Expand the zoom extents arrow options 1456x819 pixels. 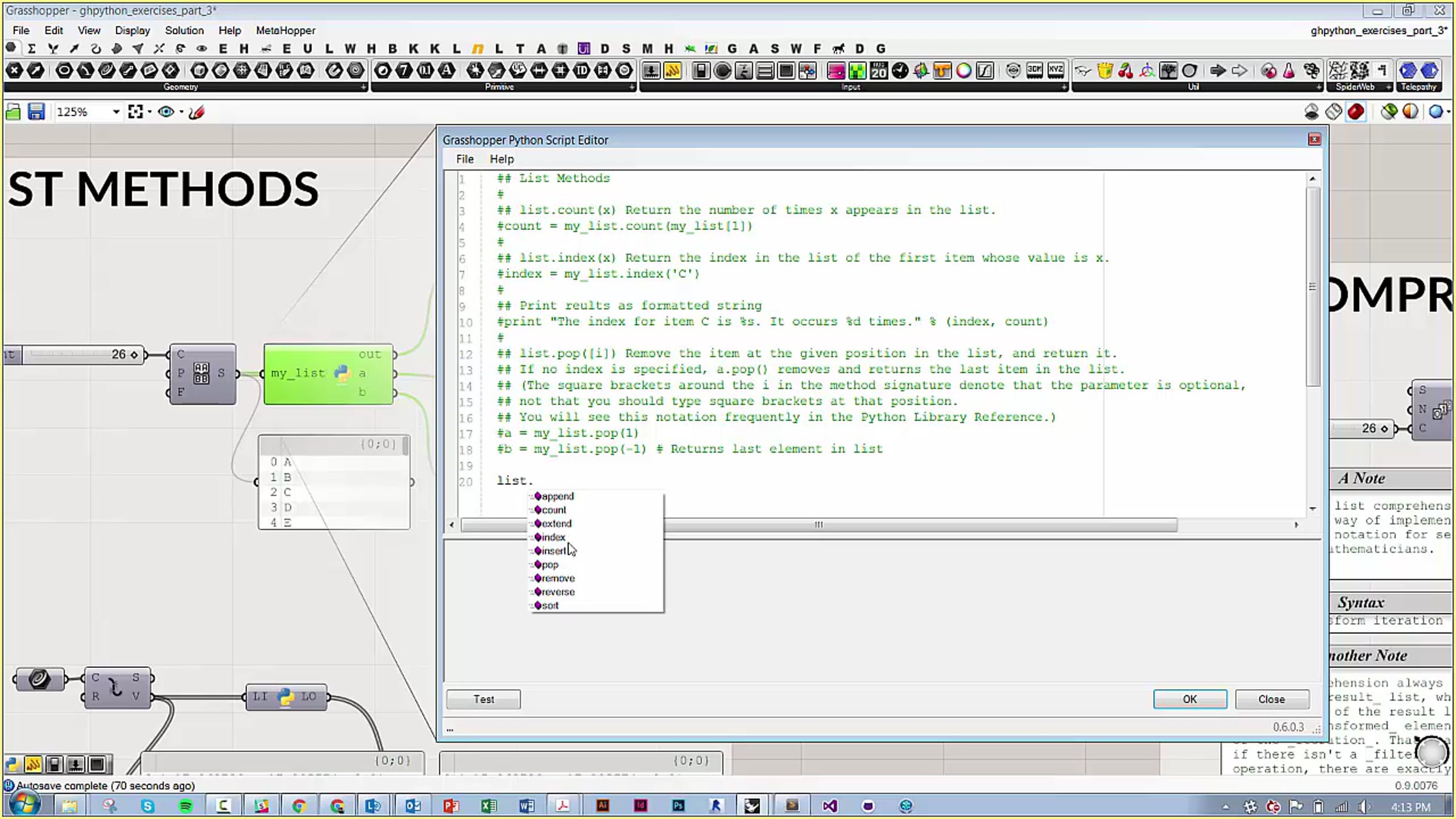click(x=150, y=112)
